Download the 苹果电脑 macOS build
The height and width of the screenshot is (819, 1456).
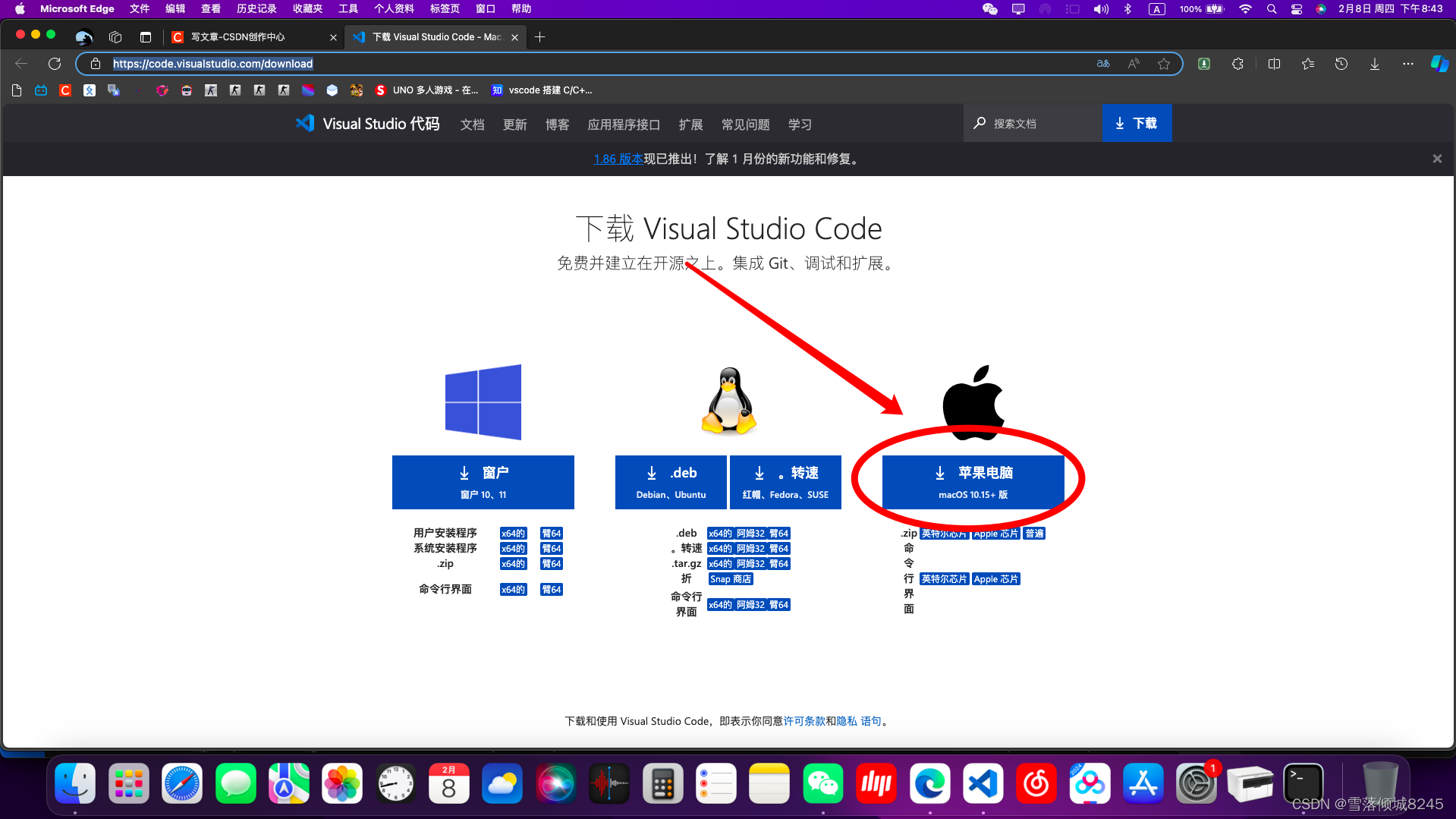click(973, 482)
